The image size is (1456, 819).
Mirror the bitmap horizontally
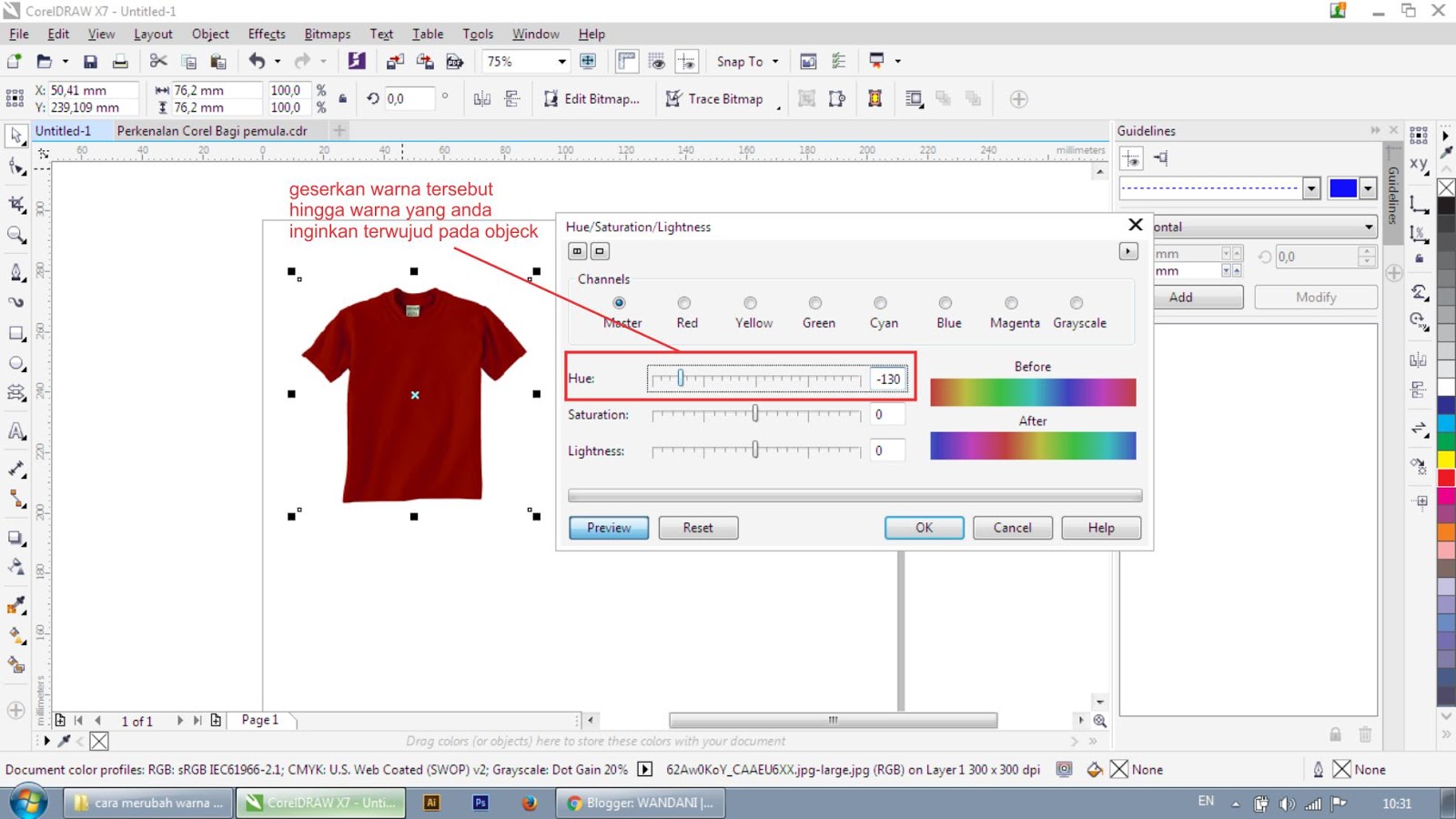coord(482,98)
